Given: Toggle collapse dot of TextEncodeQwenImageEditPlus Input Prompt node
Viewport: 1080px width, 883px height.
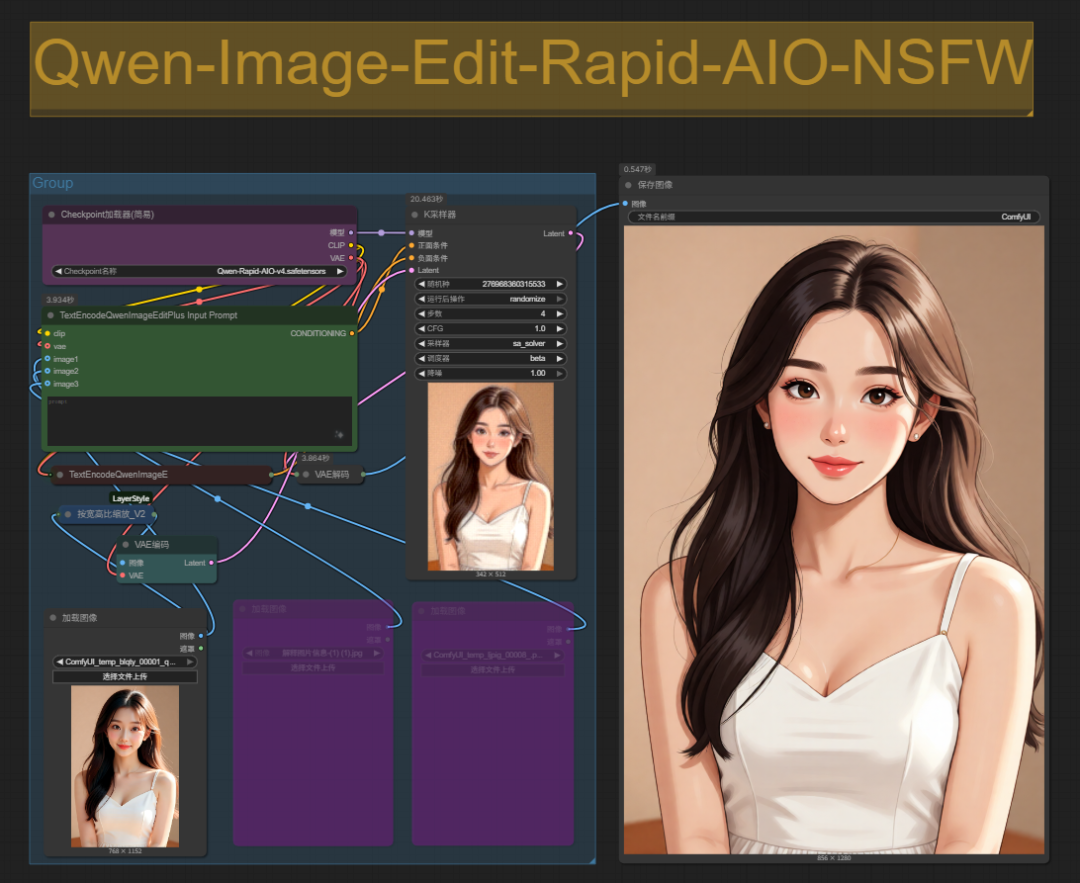Looking at the screenshot, I should 50,315.
